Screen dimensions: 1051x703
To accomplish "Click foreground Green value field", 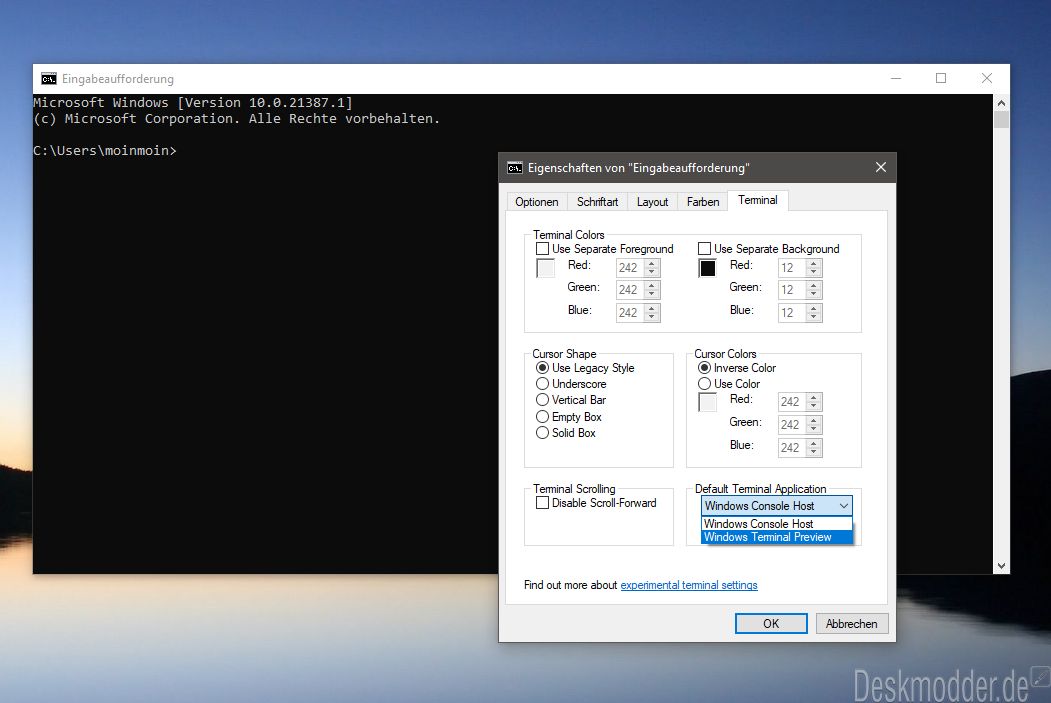I will pos(630,290).
